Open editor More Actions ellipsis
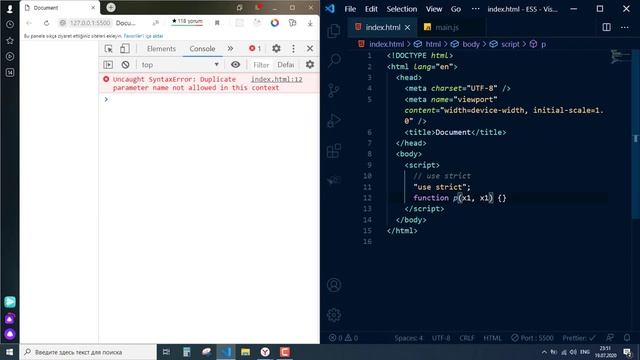 click(624, 27)
